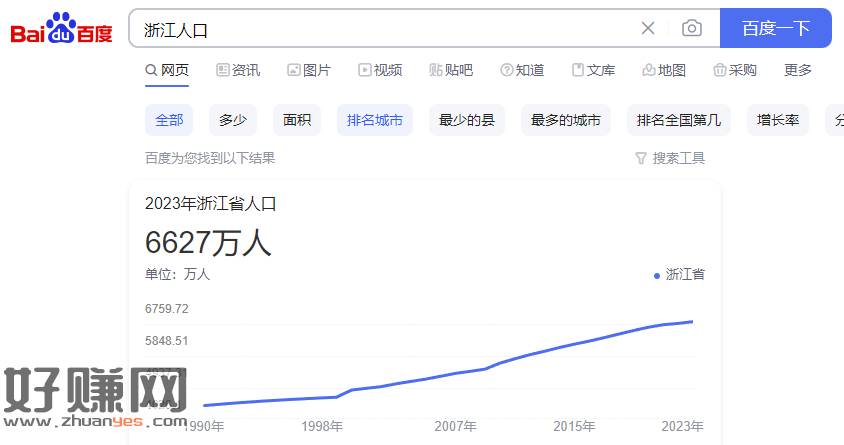This screenshot has height=445, width=844.
Task: Go to the 视频 video tab
Action: pos(380,70)
